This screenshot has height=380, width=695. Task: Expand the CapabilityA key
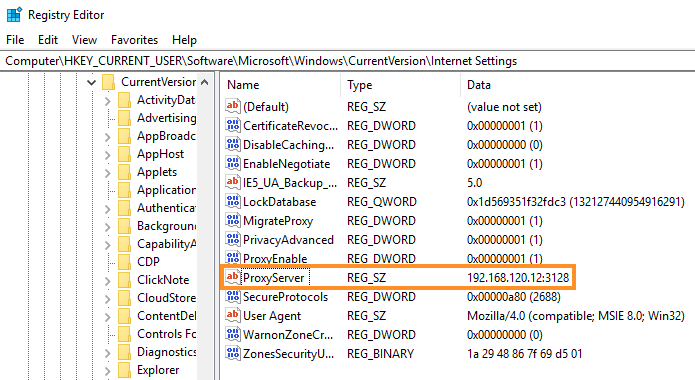point(108,245)
